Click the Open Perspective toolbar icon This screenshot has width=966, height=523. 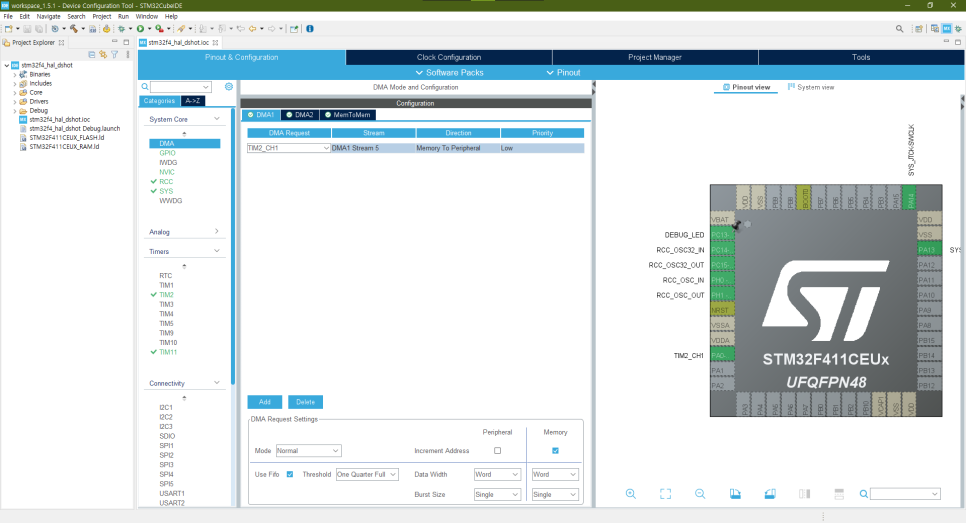coord(919,28)
